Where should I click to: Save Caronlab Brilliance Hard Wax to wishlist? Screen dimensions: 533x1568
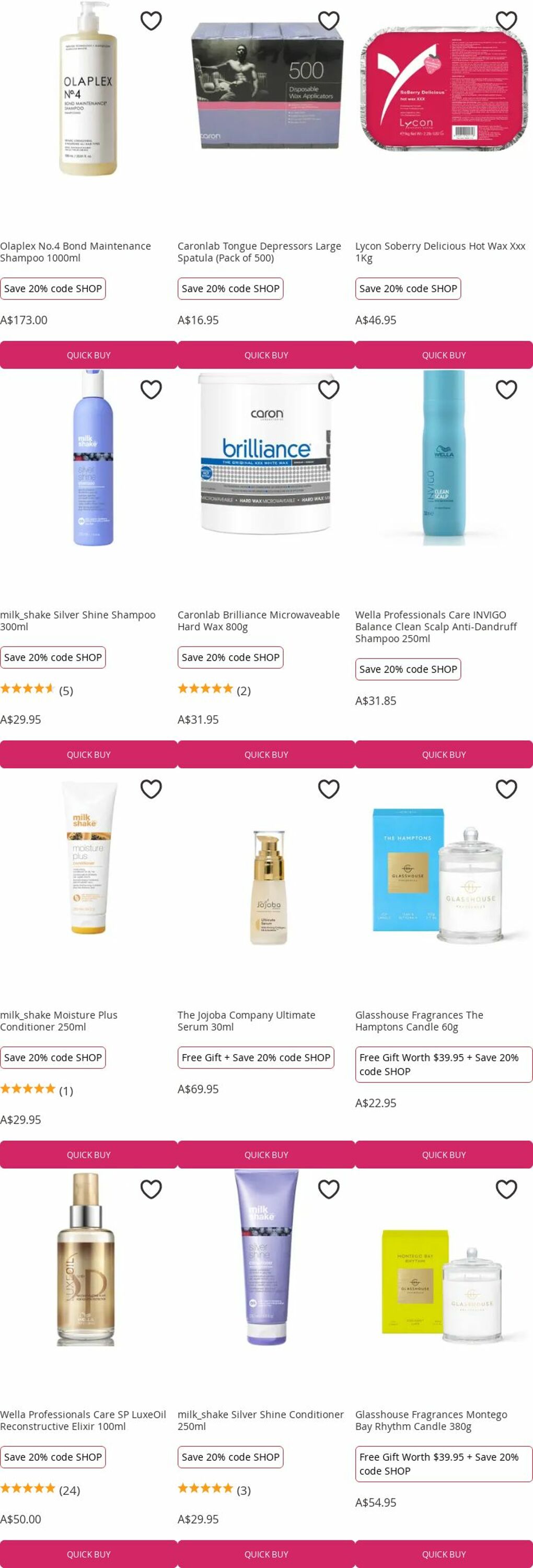329,389
